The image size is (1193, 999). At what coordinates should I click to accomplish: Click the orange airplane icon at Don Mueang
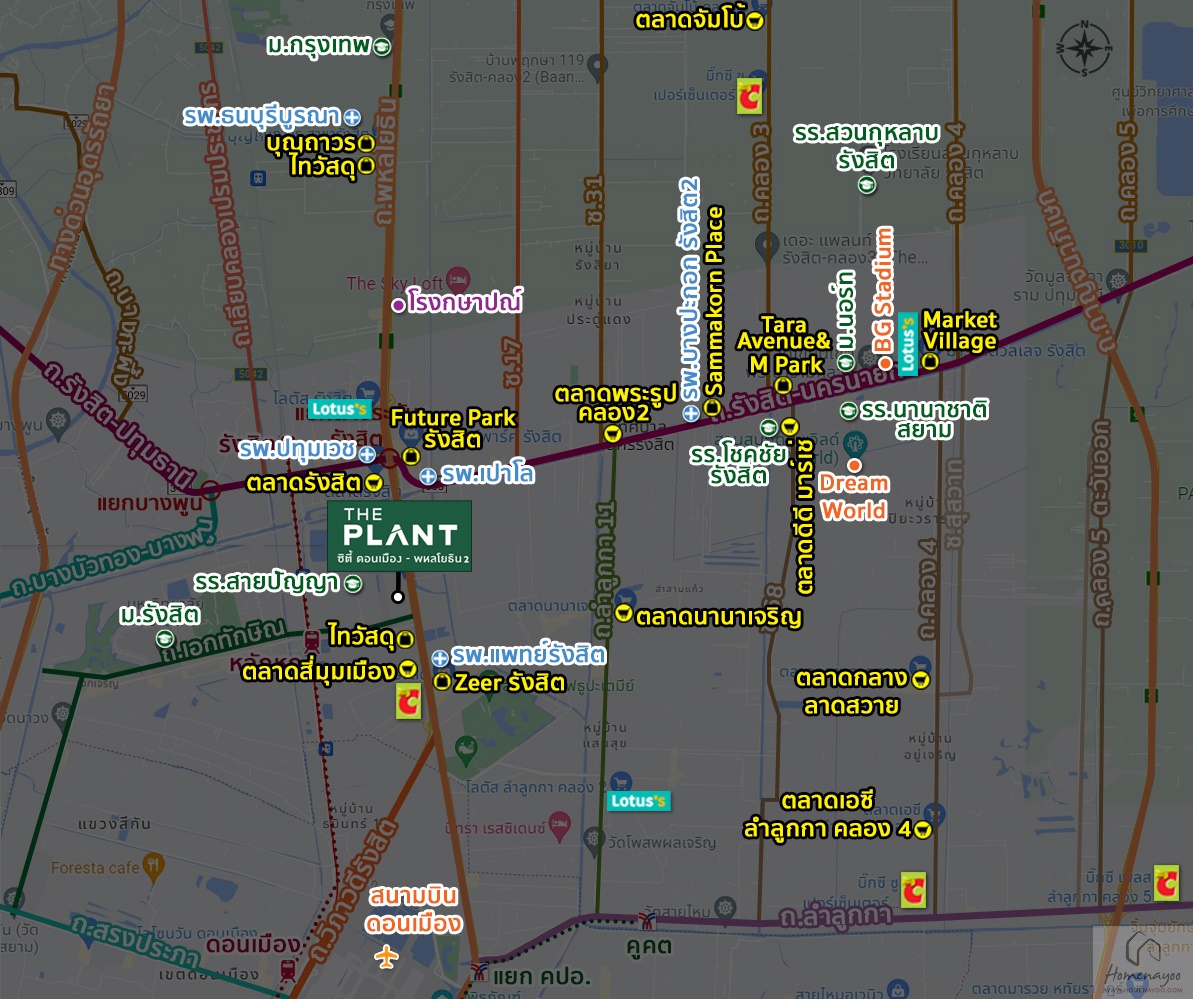point(387,956)
